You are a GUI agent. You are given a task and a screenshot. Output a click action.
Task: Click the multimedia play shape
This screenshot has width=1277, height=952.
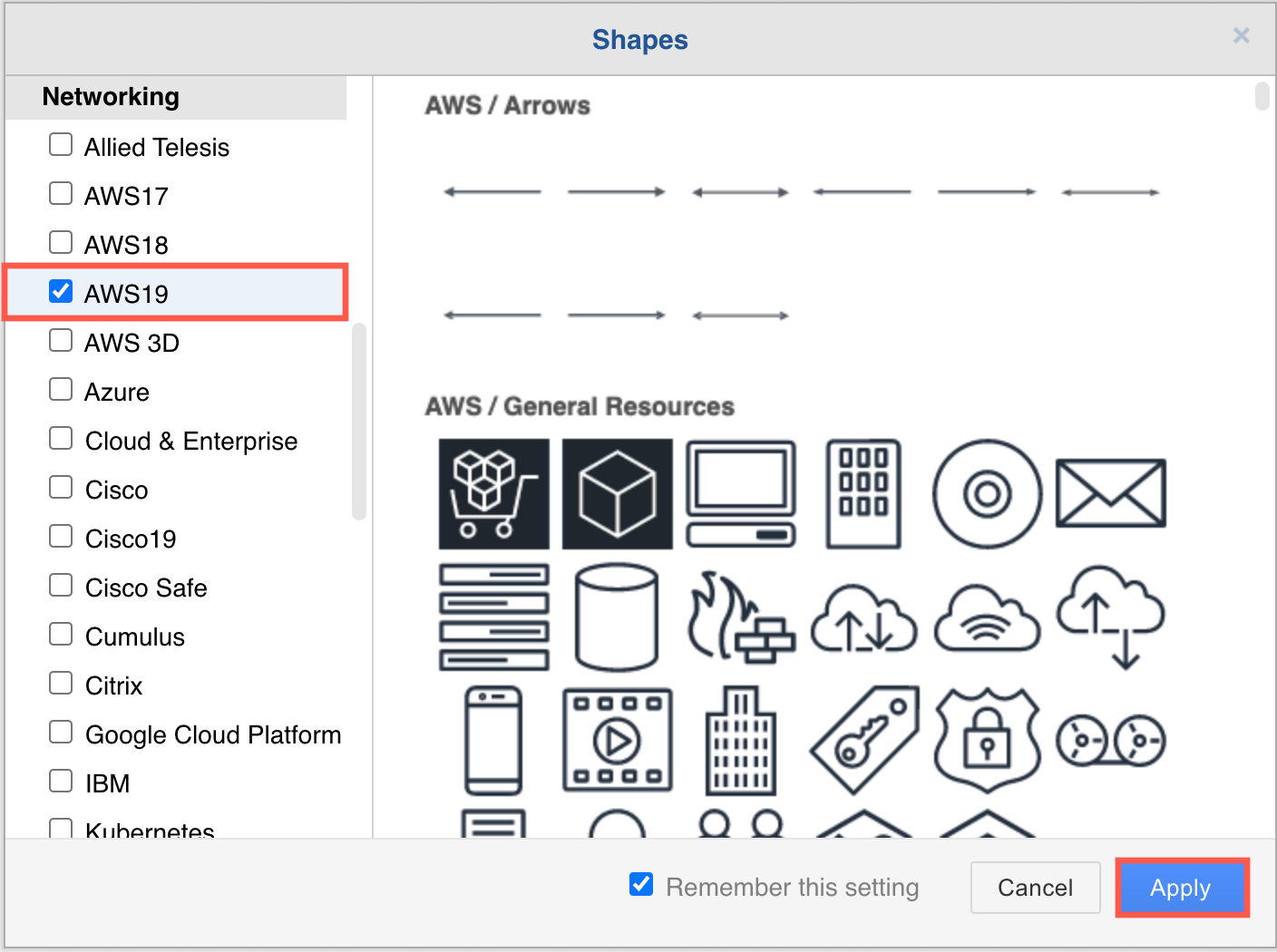(x=617, y=740)
